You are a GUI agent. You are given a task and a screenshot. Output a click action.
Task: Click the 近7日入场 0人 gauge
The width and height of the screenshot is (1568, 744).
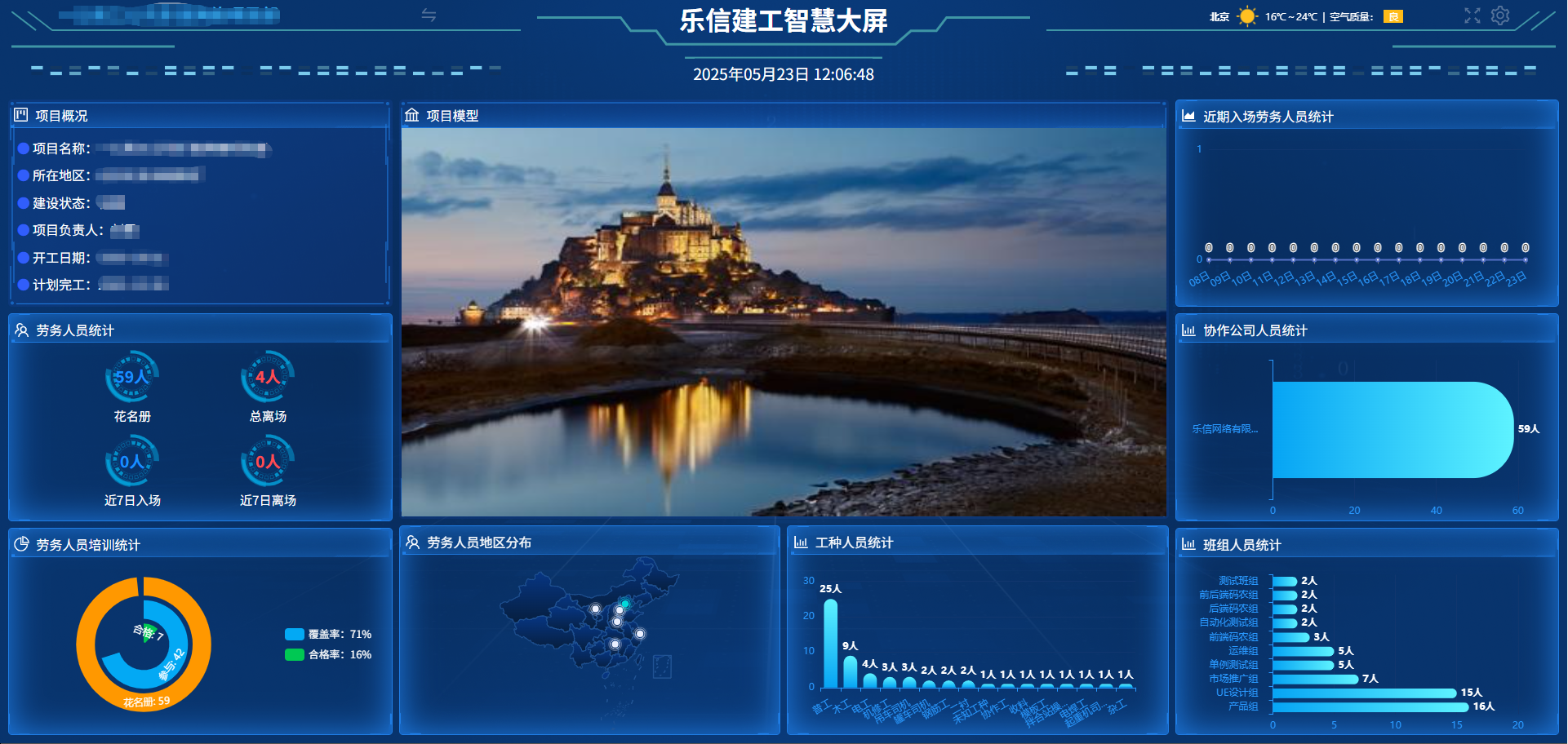[x=132, y=462]
